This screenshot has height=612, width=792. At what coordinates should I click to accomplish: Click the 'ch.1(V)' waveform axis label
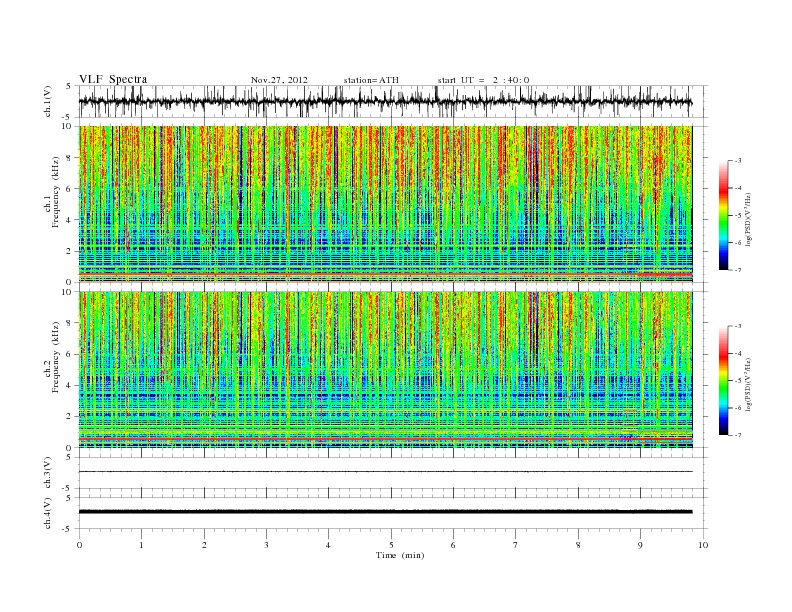(47, 101)
